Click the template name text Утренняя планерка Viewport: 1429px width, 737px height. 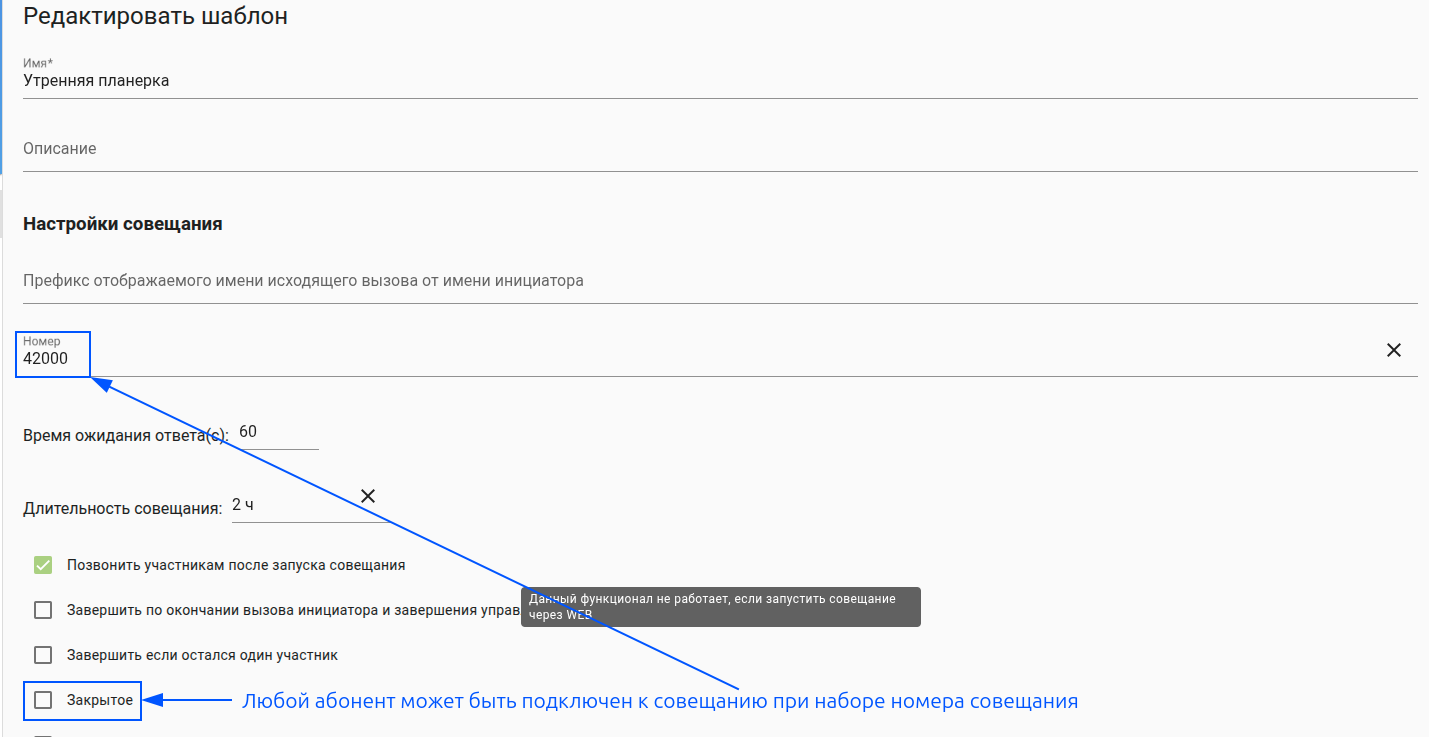pos(96,81)
